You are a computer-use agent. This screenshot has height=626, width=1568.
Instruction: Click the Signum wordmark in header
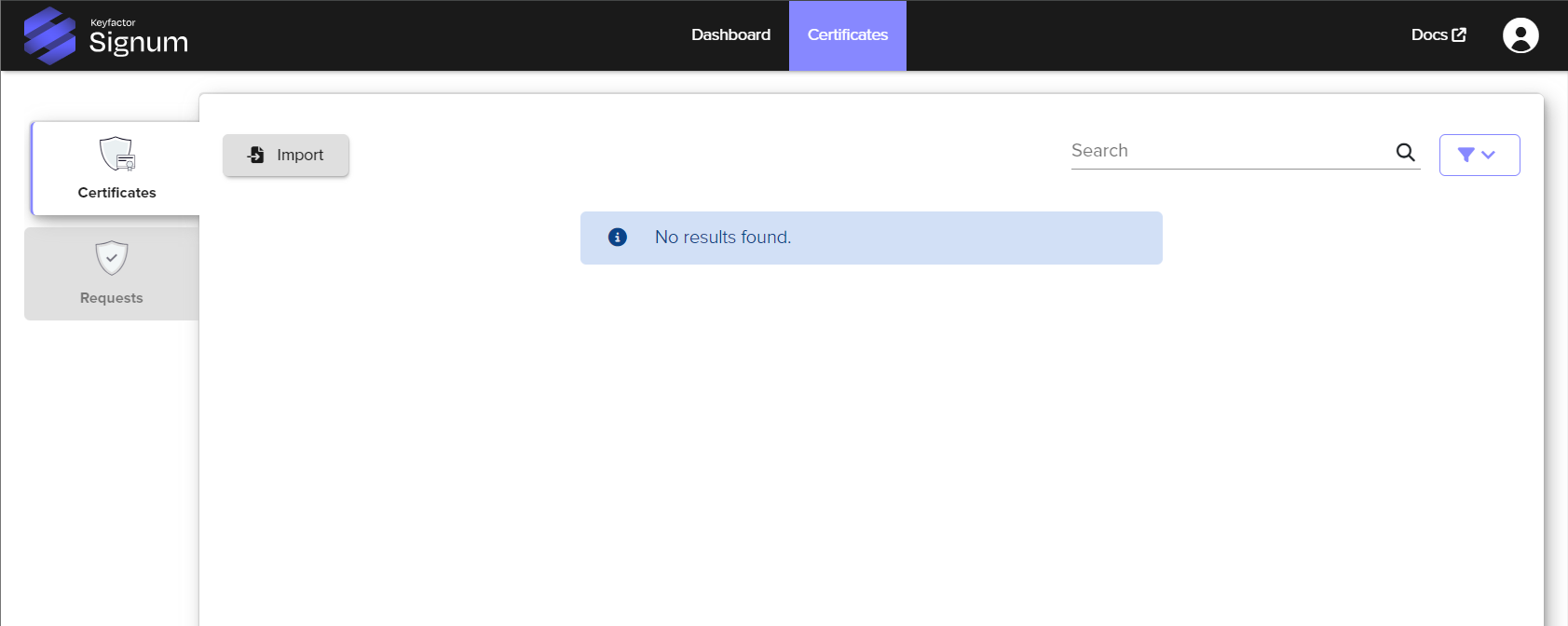(x=139, y=42)
